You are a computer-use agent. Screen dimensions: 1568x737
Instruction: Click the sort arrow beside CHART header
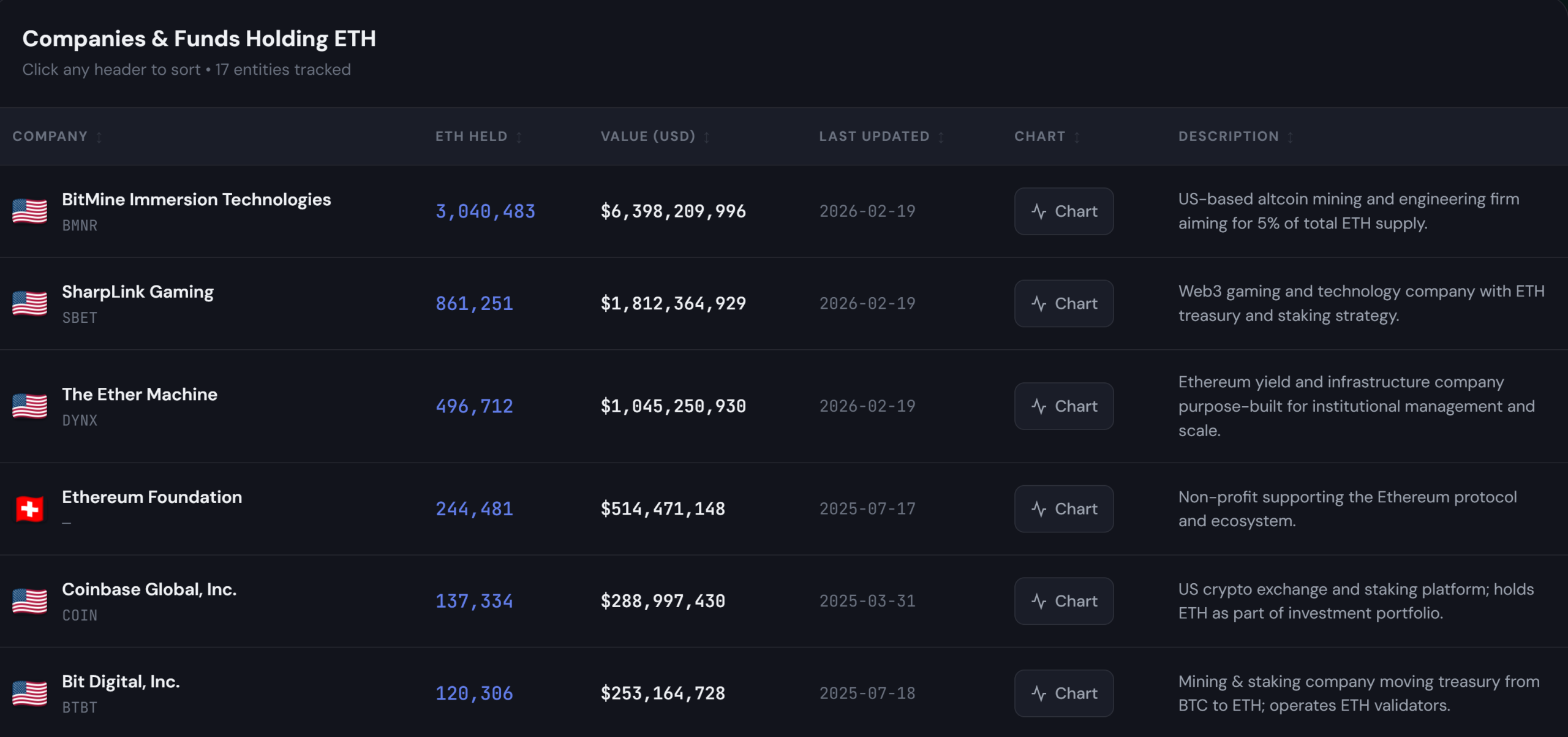click(x=1077, y=137)
